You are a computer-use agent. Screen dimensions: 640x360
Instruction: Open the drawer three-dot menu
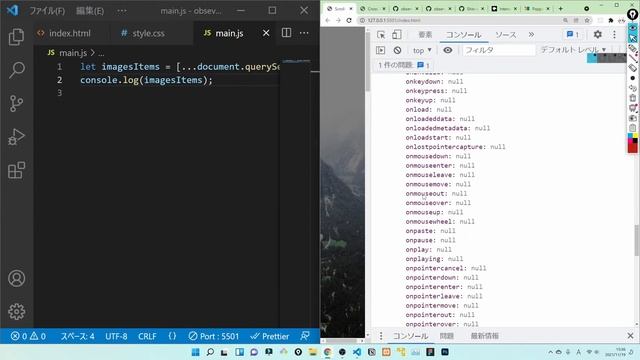click(x=380, y=336)
